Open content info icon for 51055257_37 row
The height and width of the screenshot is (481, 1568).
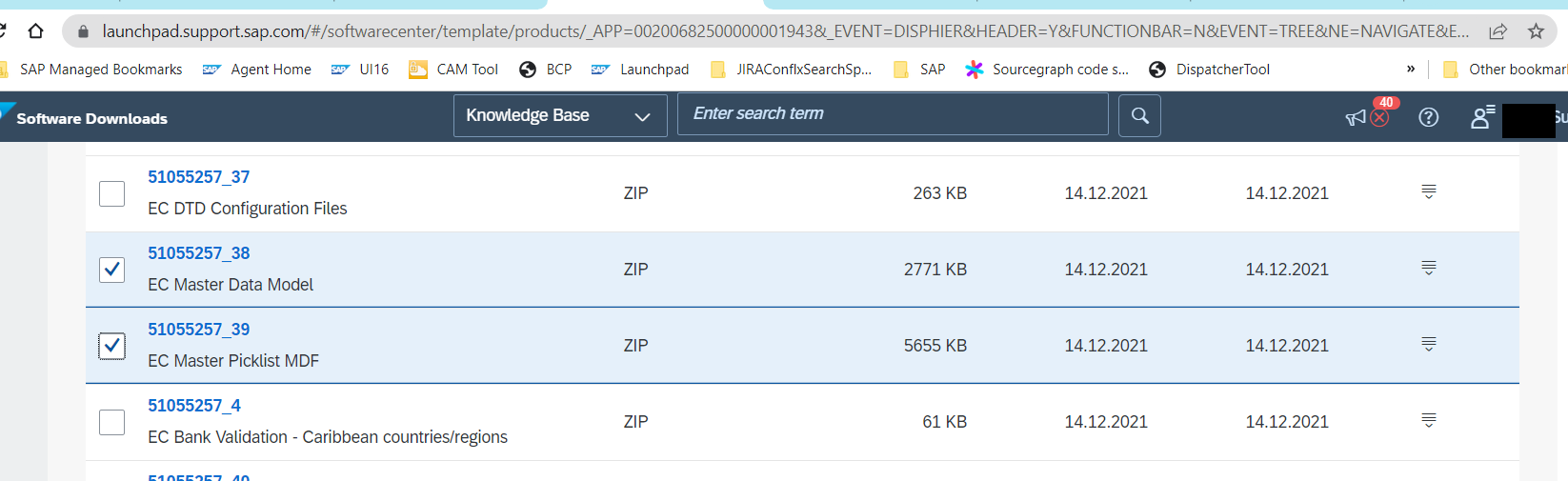tap(1429, 191)
